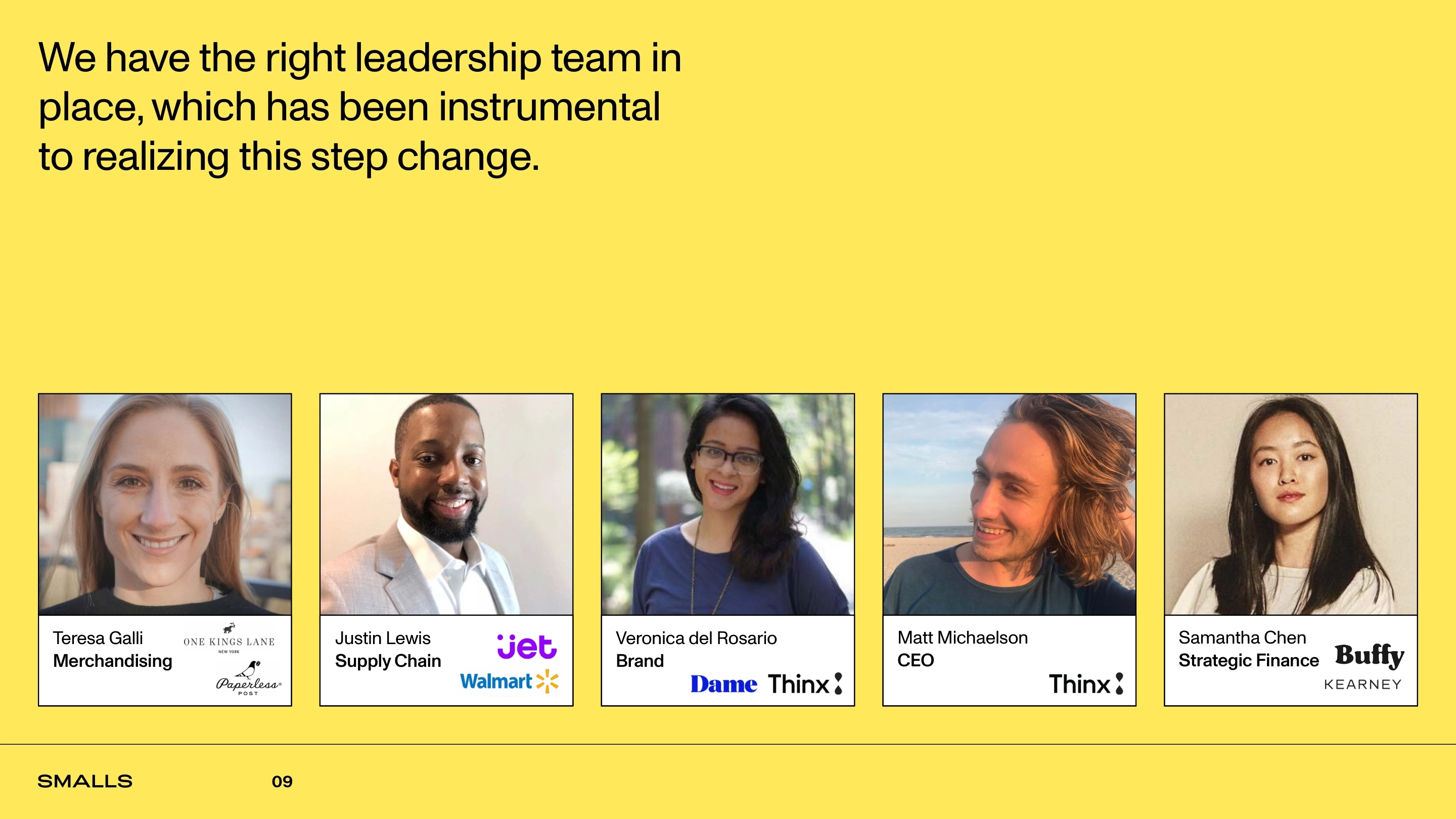Screen dimensions: 1456x819
Task: Click the photo above Justin Lewis
Action: pos(446,504)
